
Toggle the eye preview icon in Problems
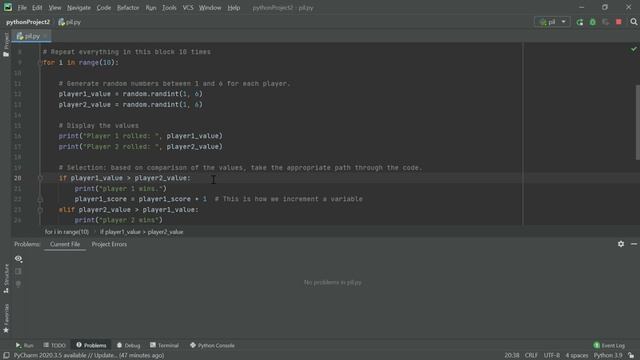click(x=18, y=259)
